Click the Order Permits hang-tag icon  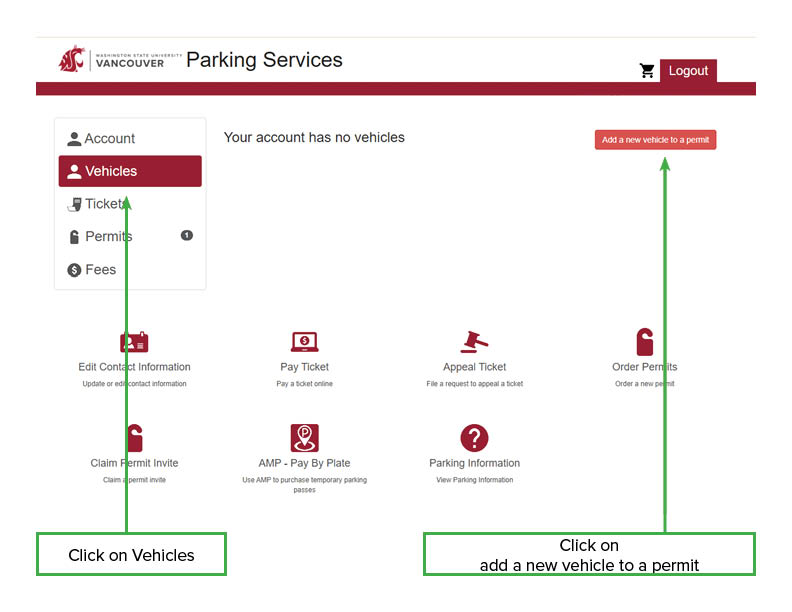click(x=645, y=342)
